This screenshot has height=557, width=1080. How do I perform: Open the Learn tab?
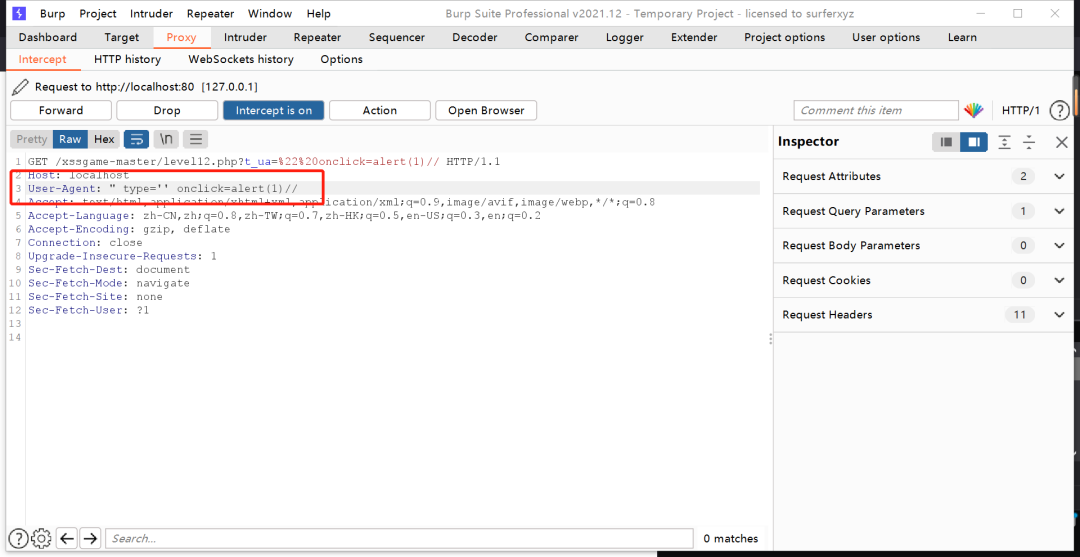962,38
